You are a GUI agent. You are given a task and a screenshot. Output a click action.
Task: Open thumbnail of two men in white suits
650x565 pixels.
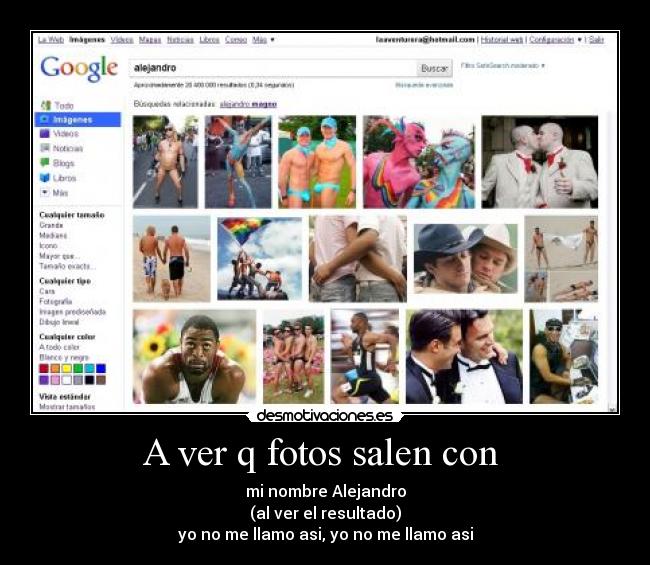540,162
